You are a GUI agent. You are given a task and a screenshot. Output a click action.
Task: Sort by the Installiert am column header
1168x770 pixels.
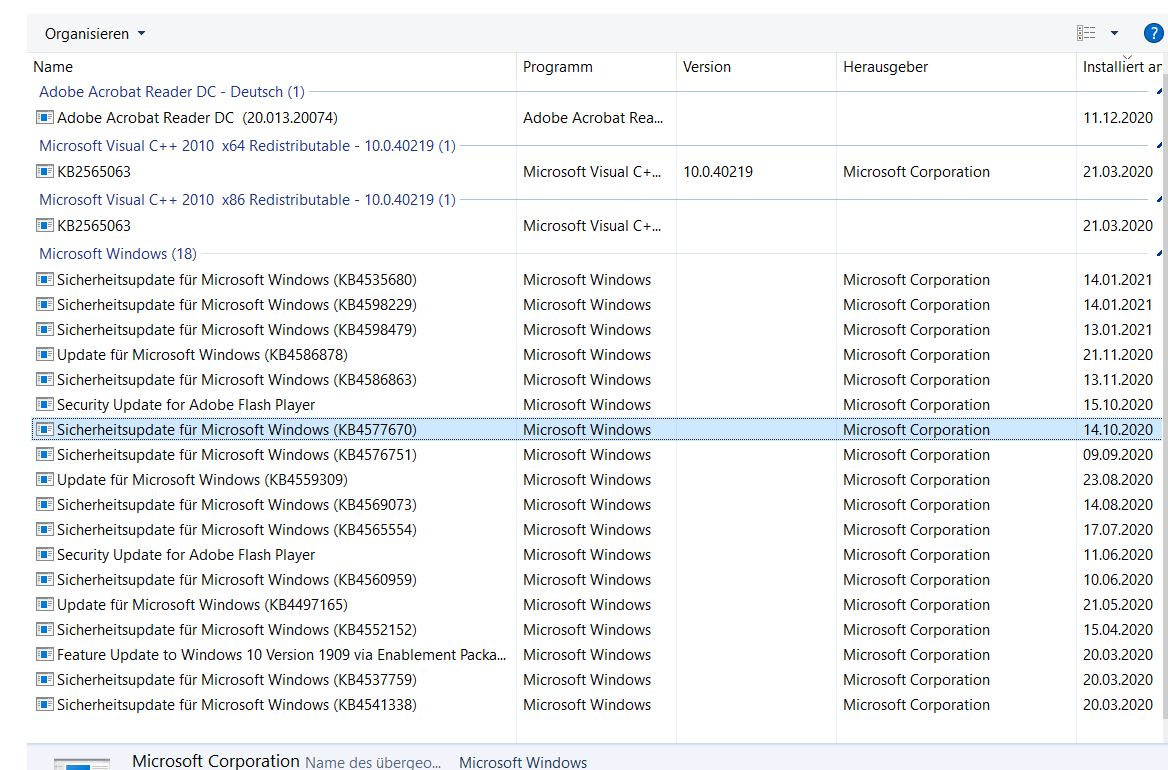click(x=1123, y=67)
